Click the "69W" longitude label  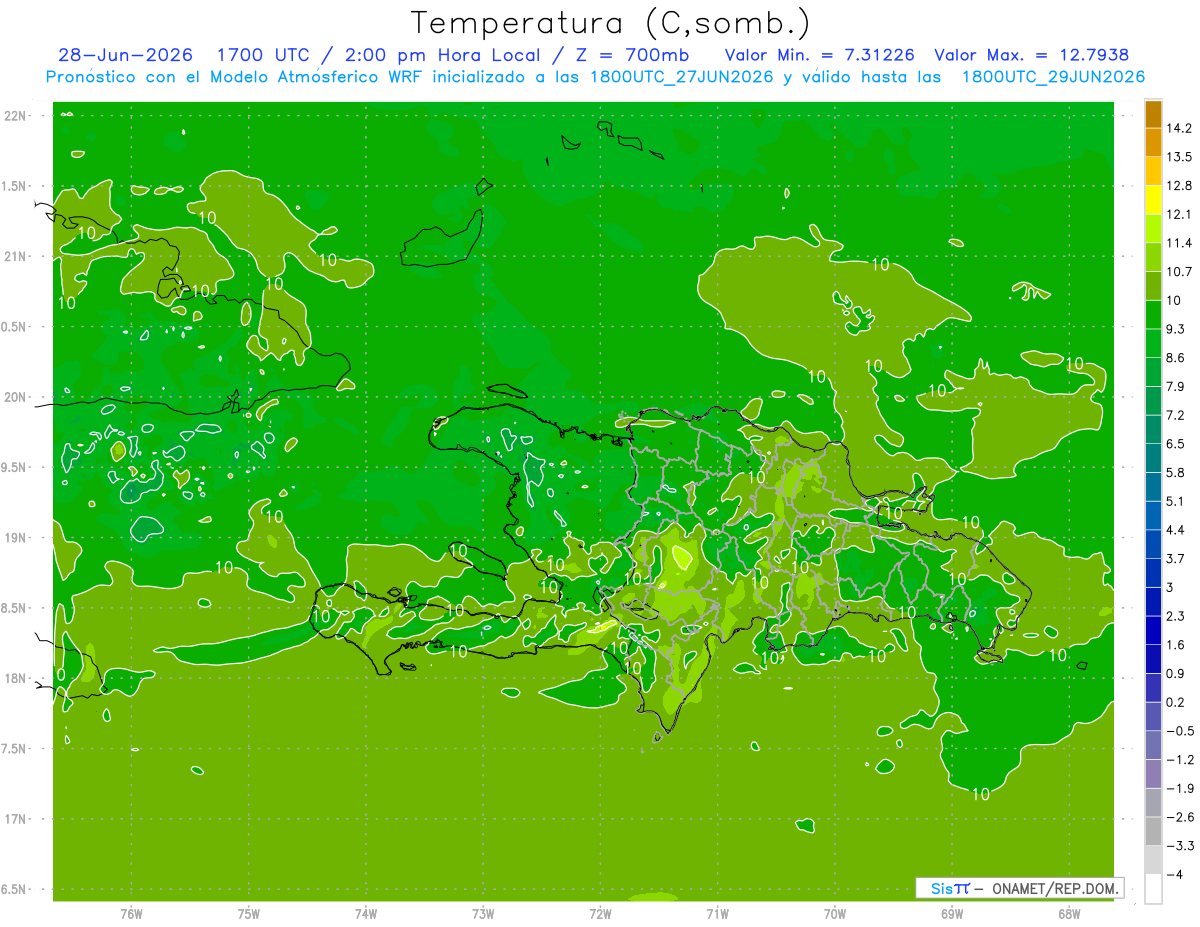(x=952, y=913)
